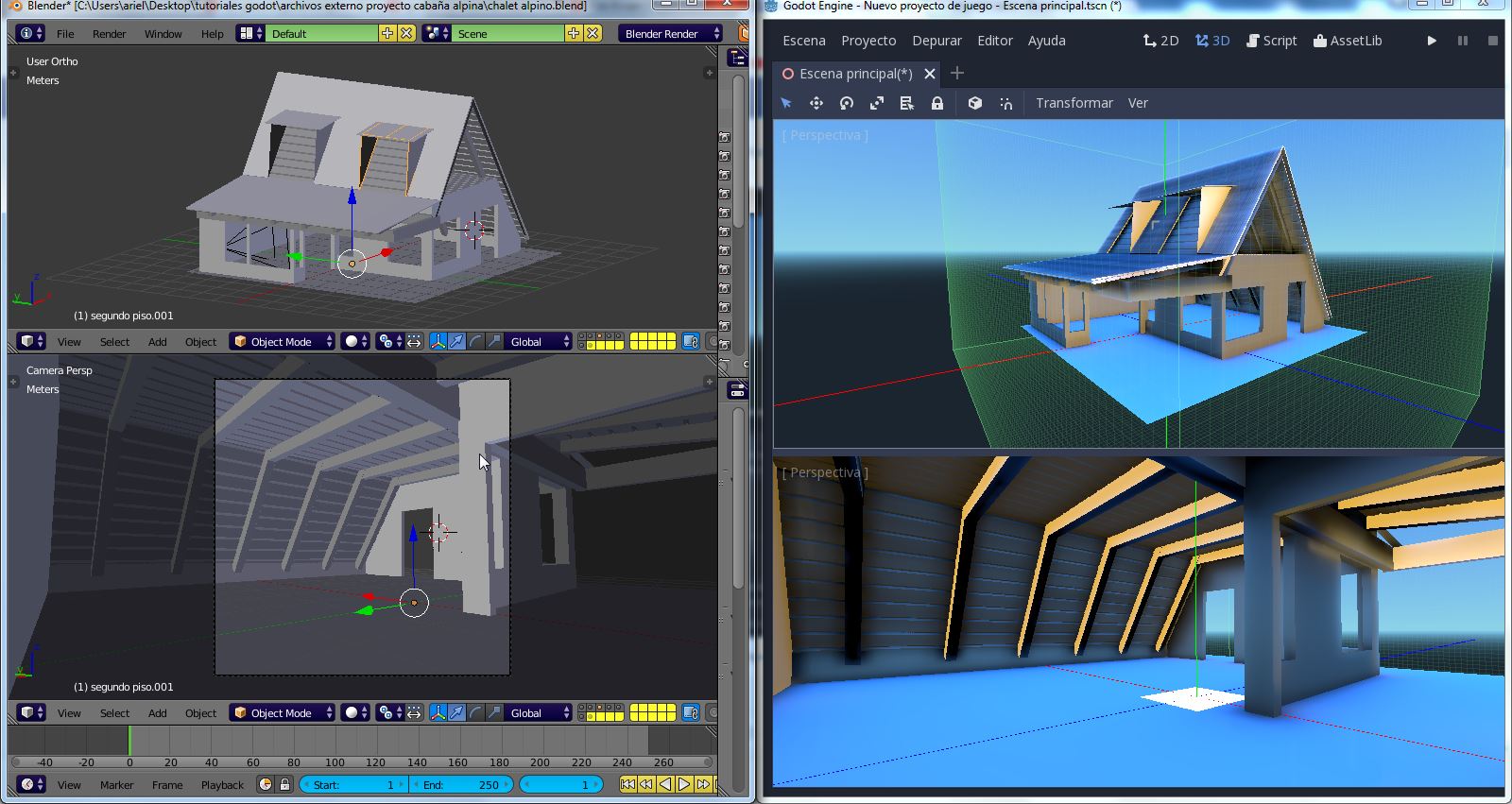Activate Godot's rotate mode tool
This screenshot has height=804, width=1512.
pos(847,103)
